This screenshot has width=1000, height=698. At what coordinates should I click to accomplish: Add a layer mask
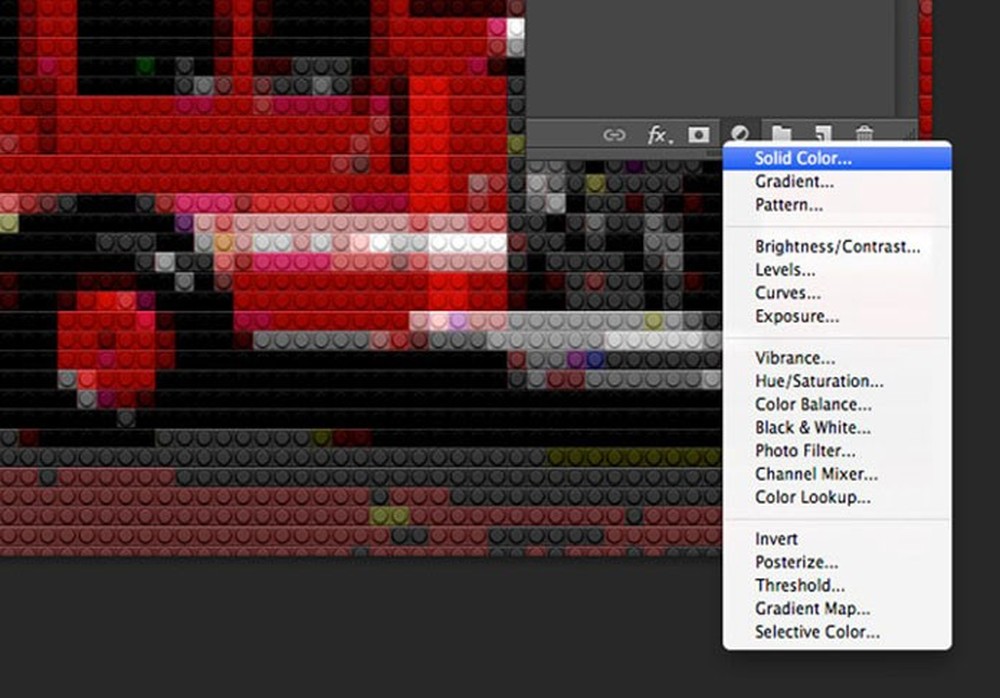tap(699, 133)
